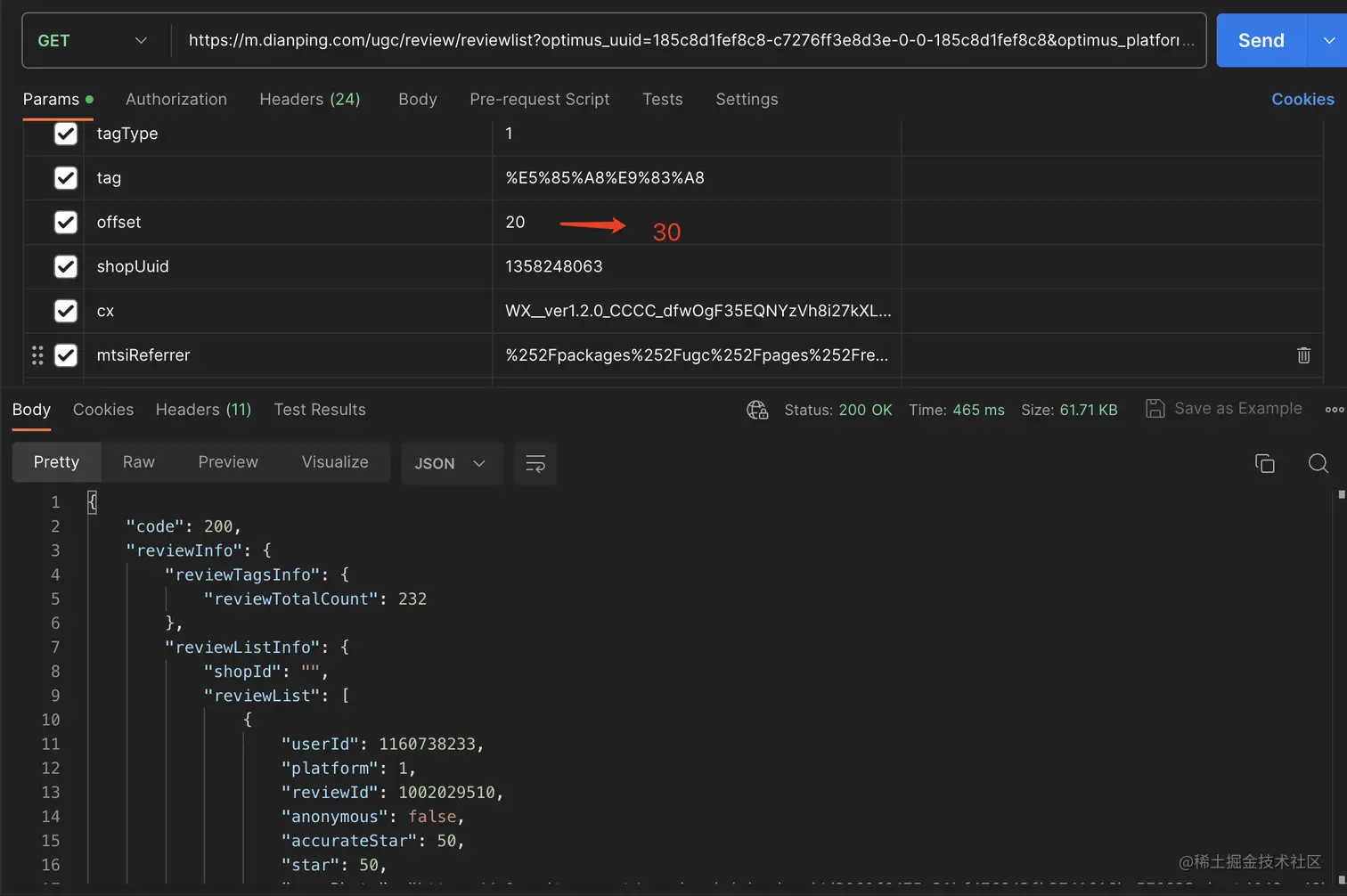1347x896 pixels.
Task: Send the GET request
Action: click(1261, 40)
